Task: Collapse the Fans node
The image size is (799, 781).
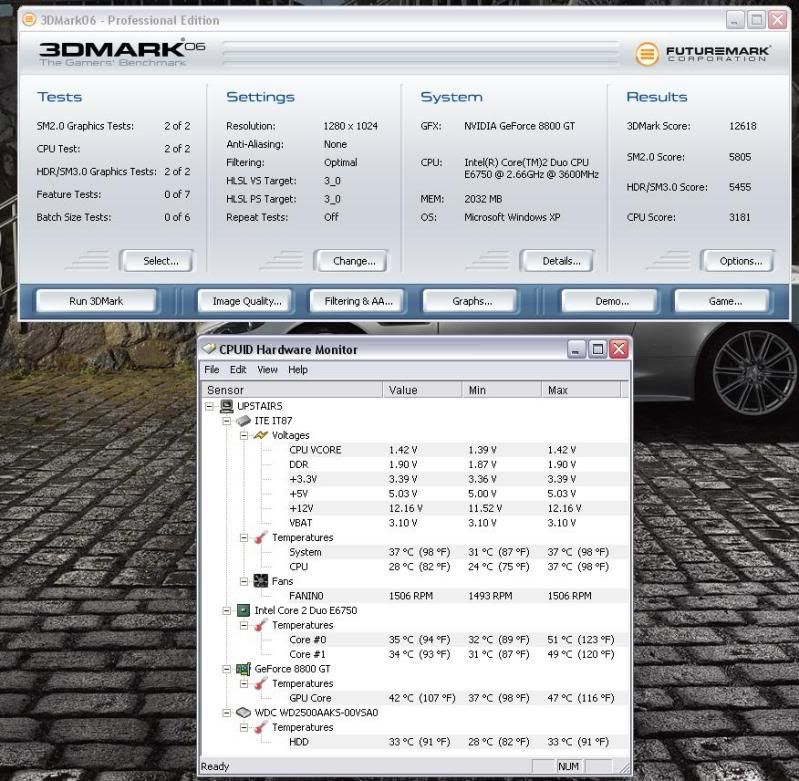Action: (x=244, y=581)
